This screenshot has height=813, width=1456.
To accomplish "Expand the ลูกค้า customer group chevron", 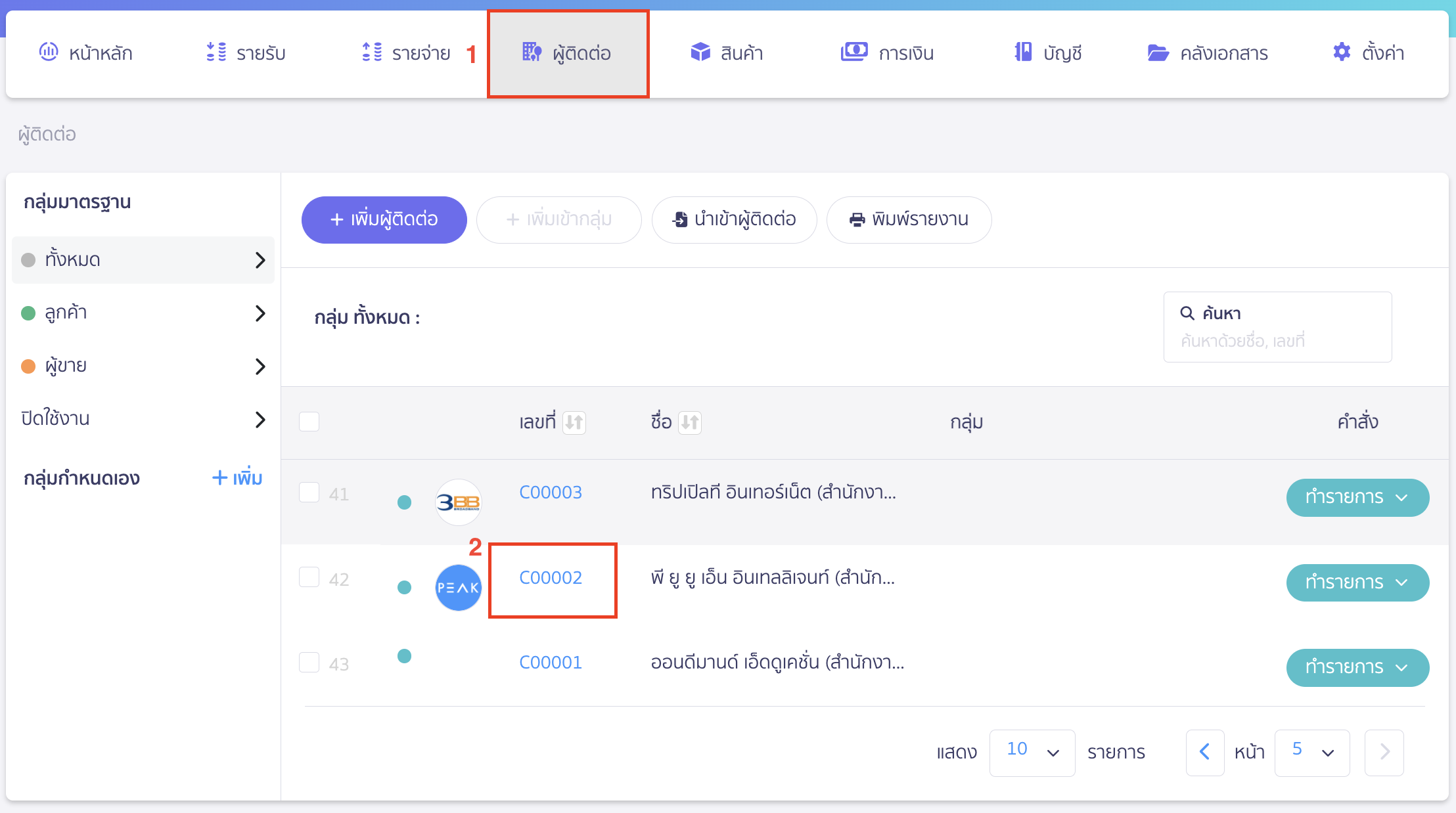I will pos(260,313).
